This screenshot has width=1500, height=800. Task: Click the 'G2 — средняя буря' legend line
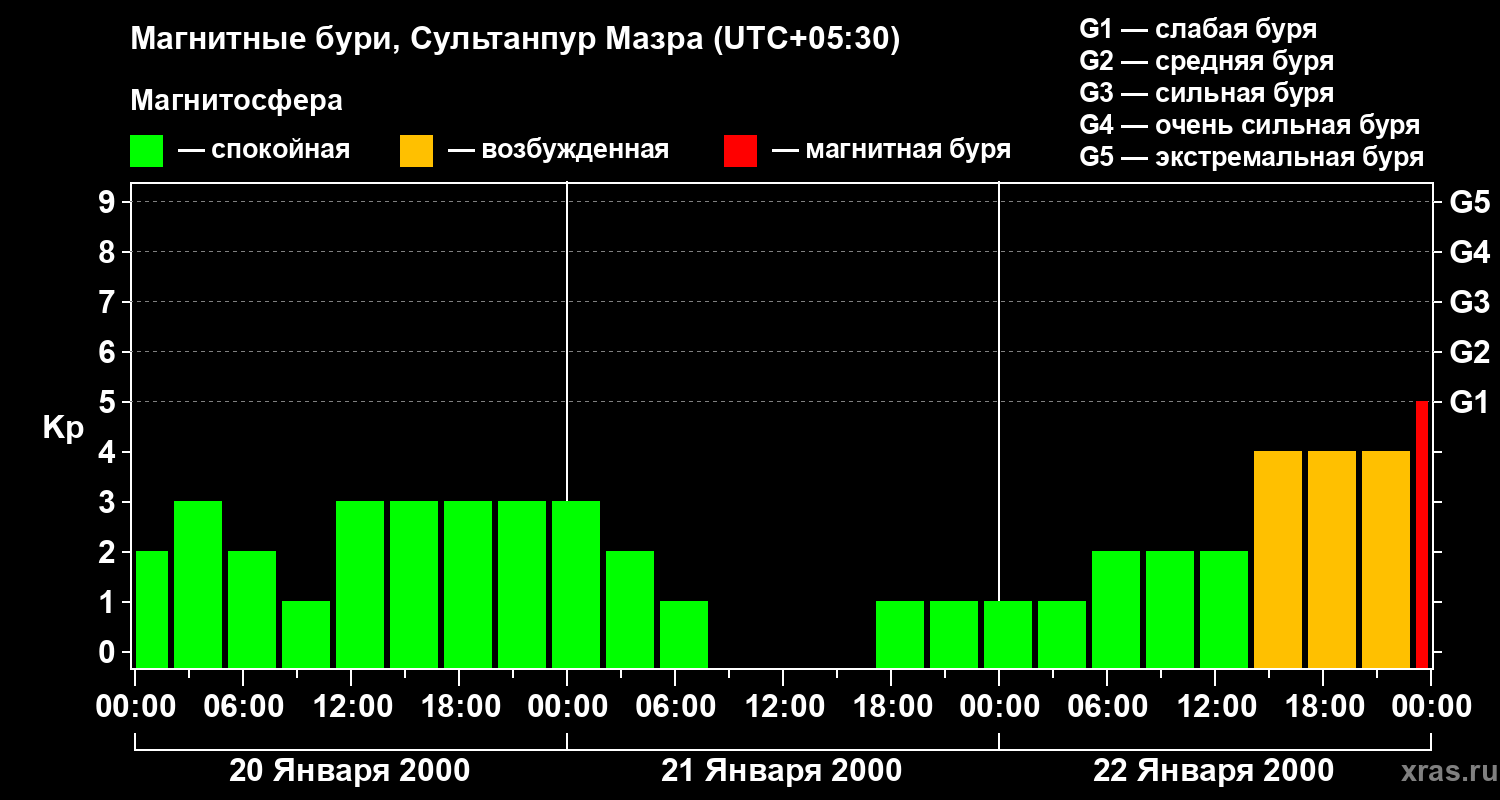tap(1206, 61)
